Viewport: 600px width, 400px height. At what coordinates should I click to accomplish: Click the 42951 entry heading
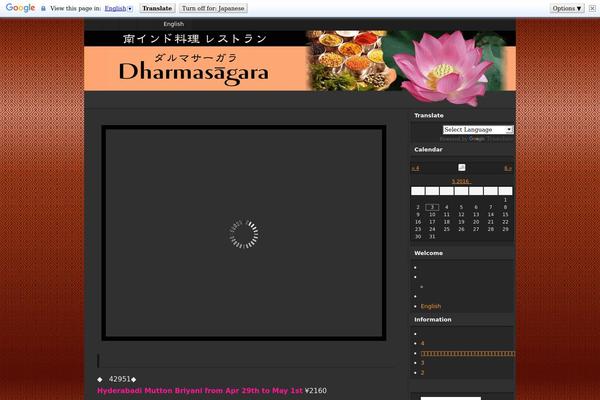pos(117,379)
